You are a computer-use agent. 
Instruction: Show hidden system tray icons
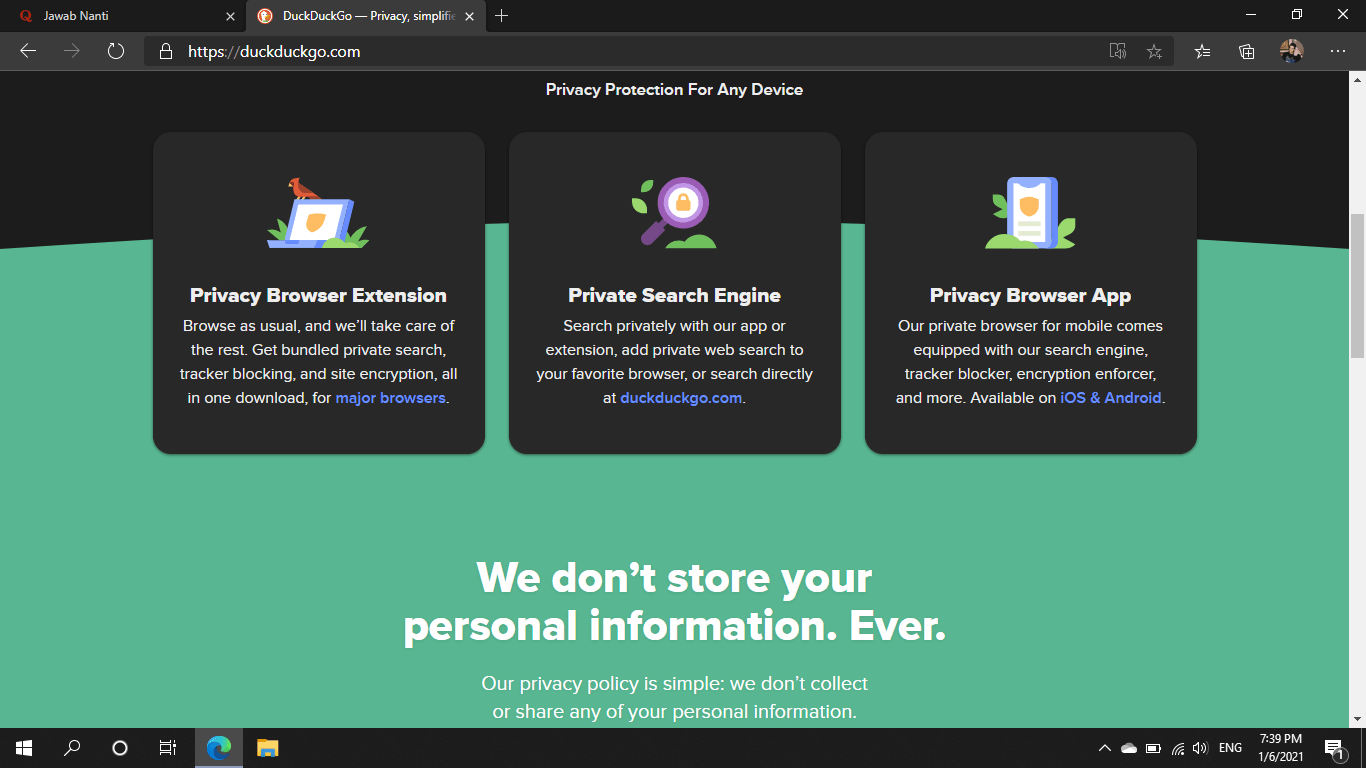[1104, 747]
